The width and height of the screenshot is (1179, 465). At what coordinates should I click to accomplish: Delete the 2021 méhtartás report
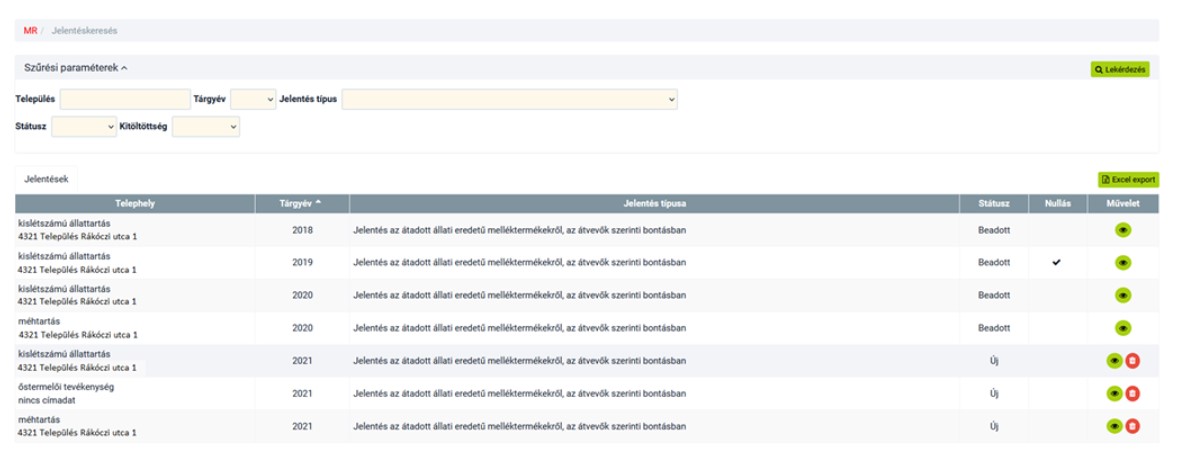click(1132, 426)
